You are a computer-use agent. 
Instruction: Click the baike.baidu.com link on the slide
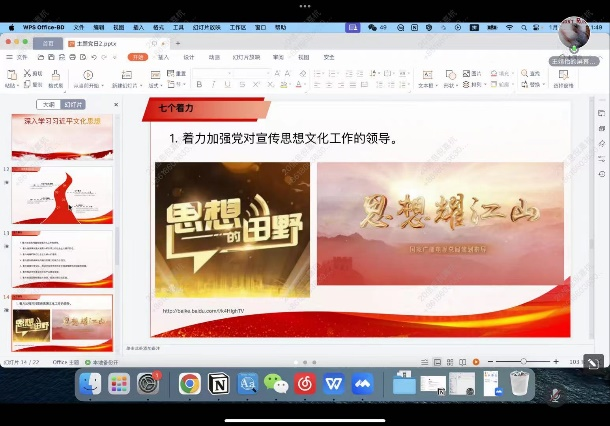tap(203, 311)
